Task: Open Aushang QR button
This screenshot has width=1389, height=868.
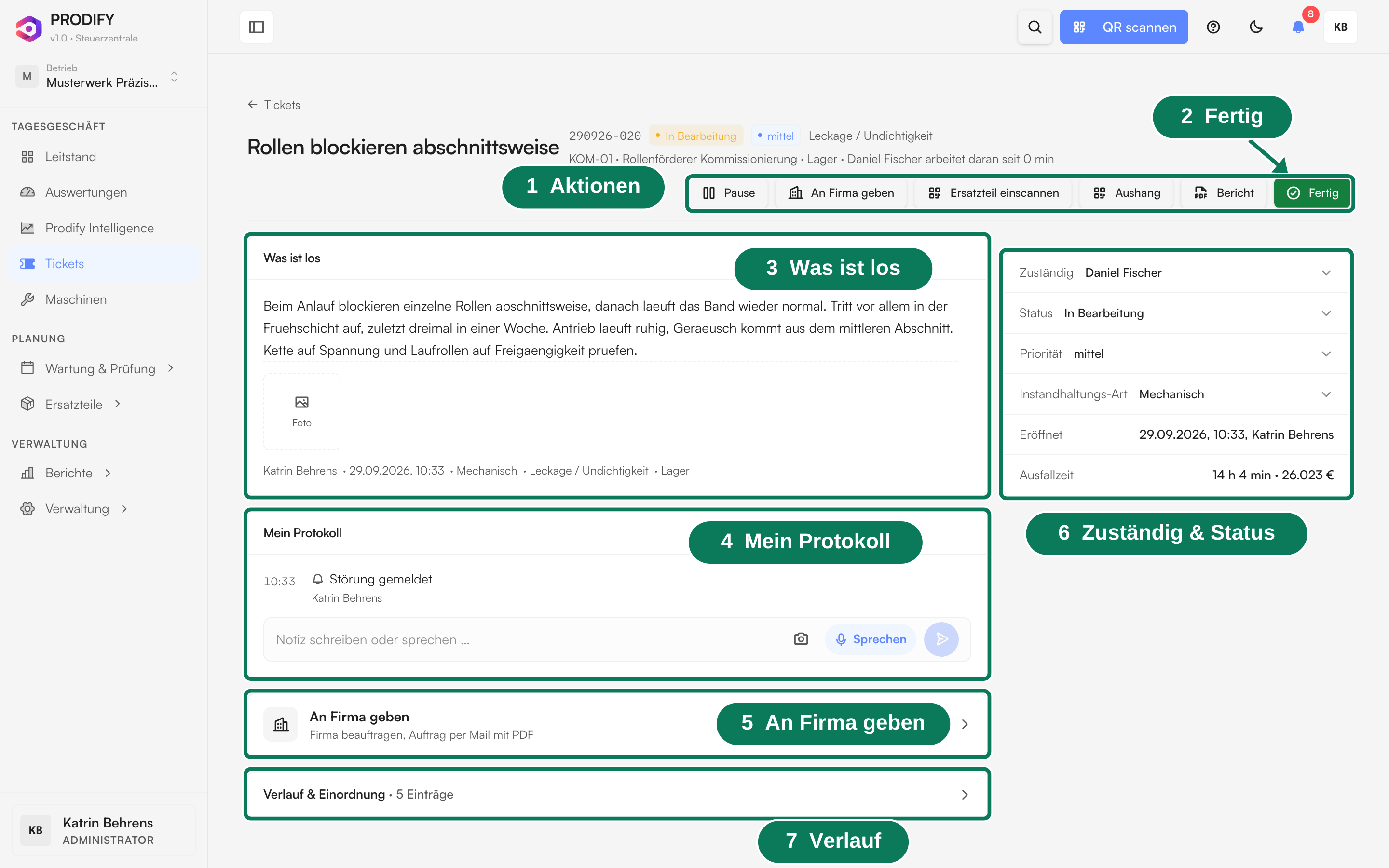Action: click(x=1126, y=193)
